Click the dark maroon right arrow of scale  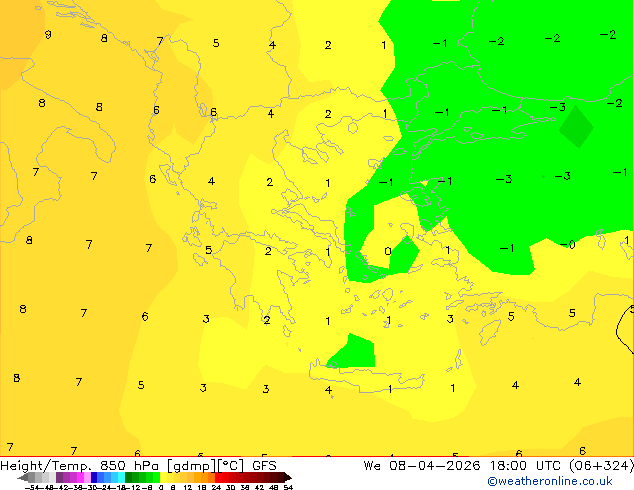coord(288,477)
